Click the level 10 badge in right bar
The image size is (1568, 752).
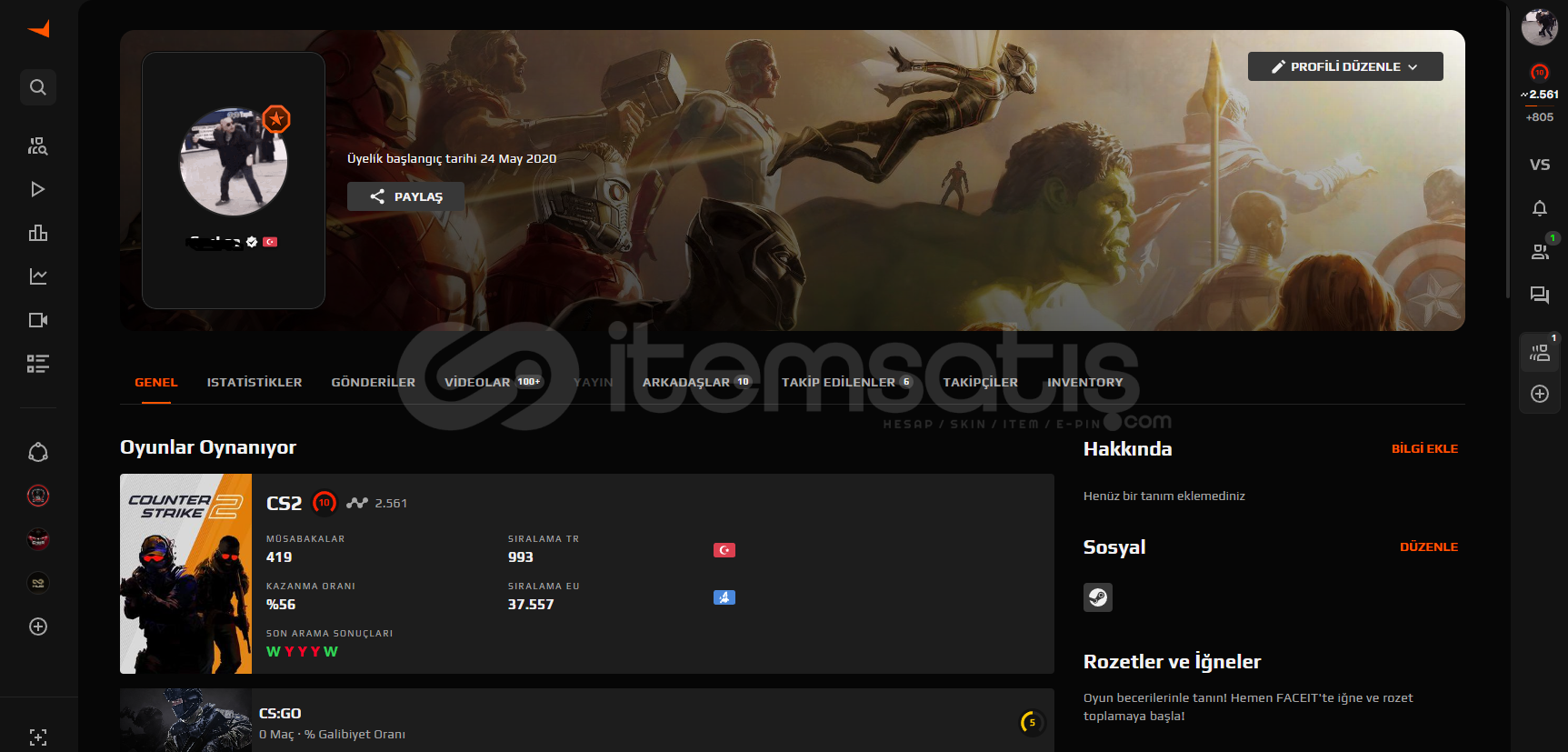1540,73
